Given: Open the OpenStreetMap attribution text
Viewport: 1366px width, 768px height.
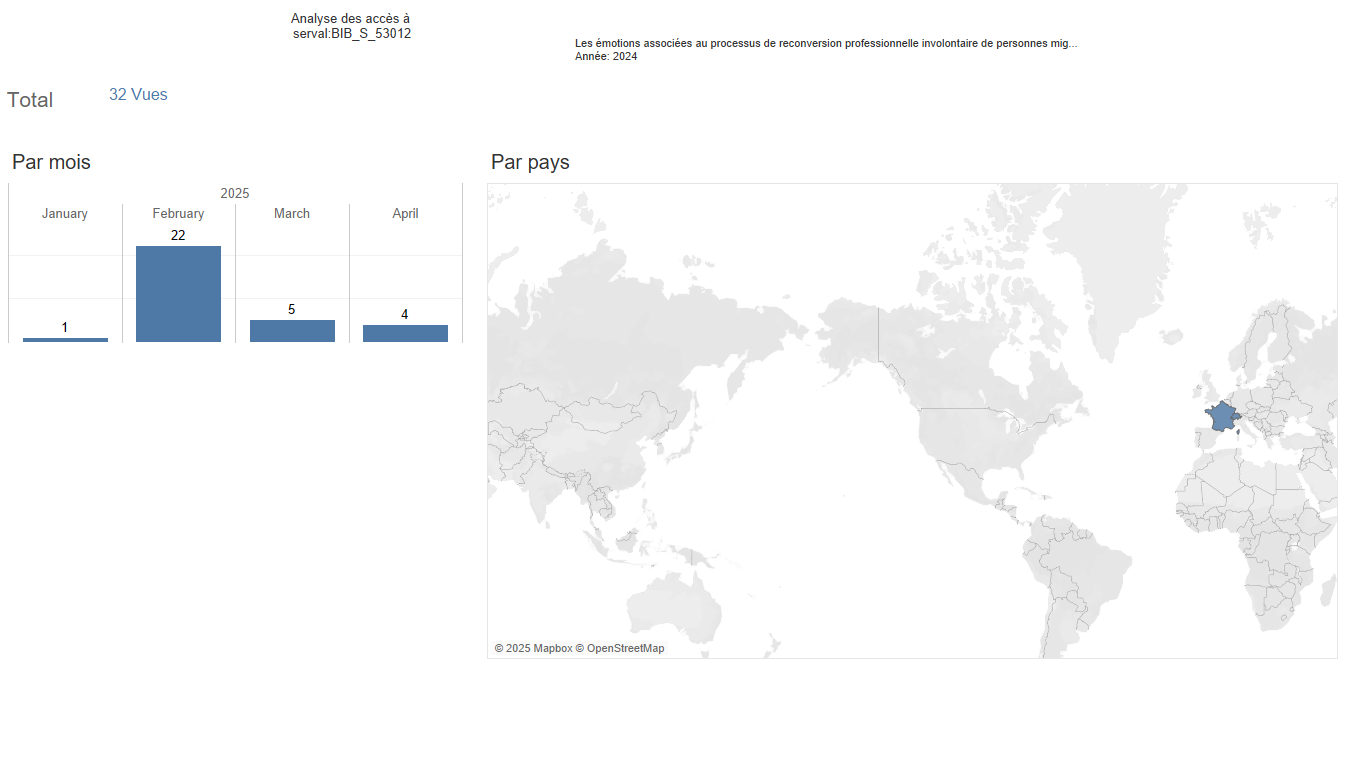Looking at the screenshot, I should (620, 649).
